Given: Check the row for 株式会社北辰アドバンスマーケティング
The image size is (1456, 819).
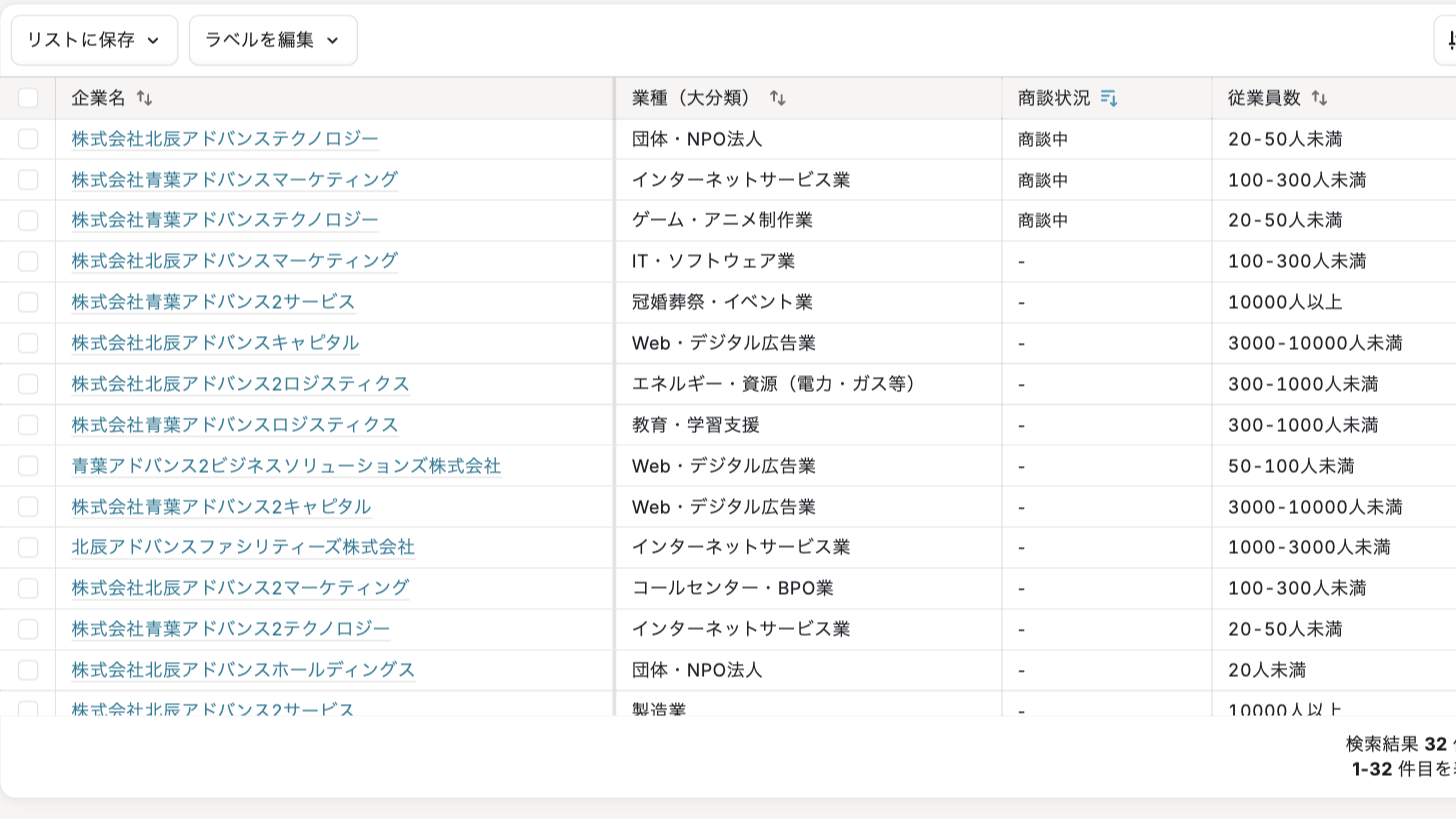Looking at the screenshot, I should tap(28, 261).
